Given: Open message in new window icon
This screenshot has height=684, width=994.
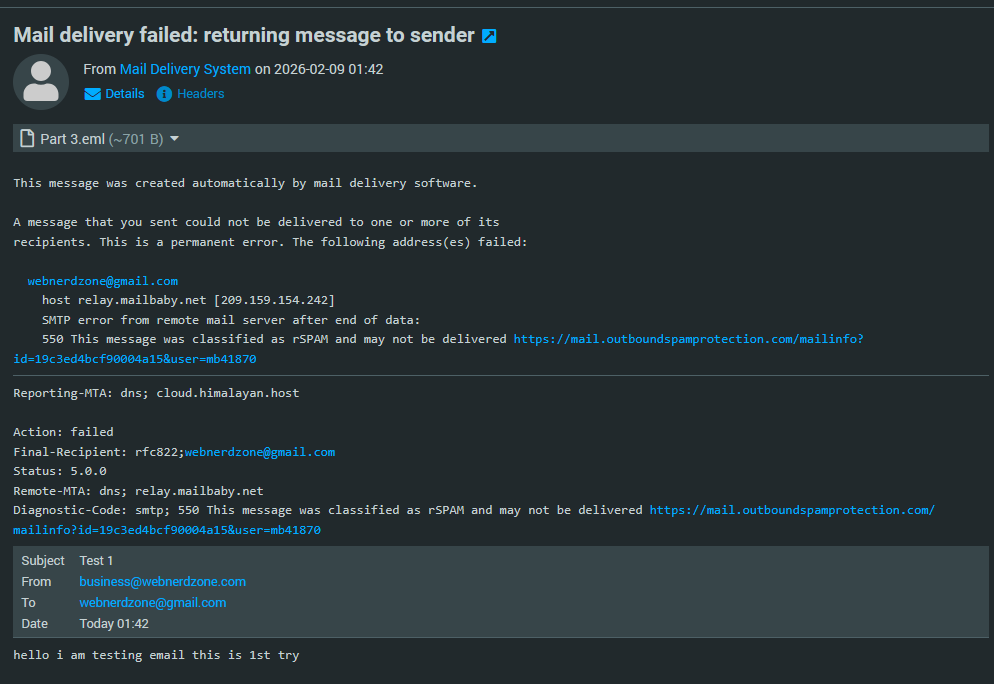Looking at the screenshot, I should click(489, 36).
